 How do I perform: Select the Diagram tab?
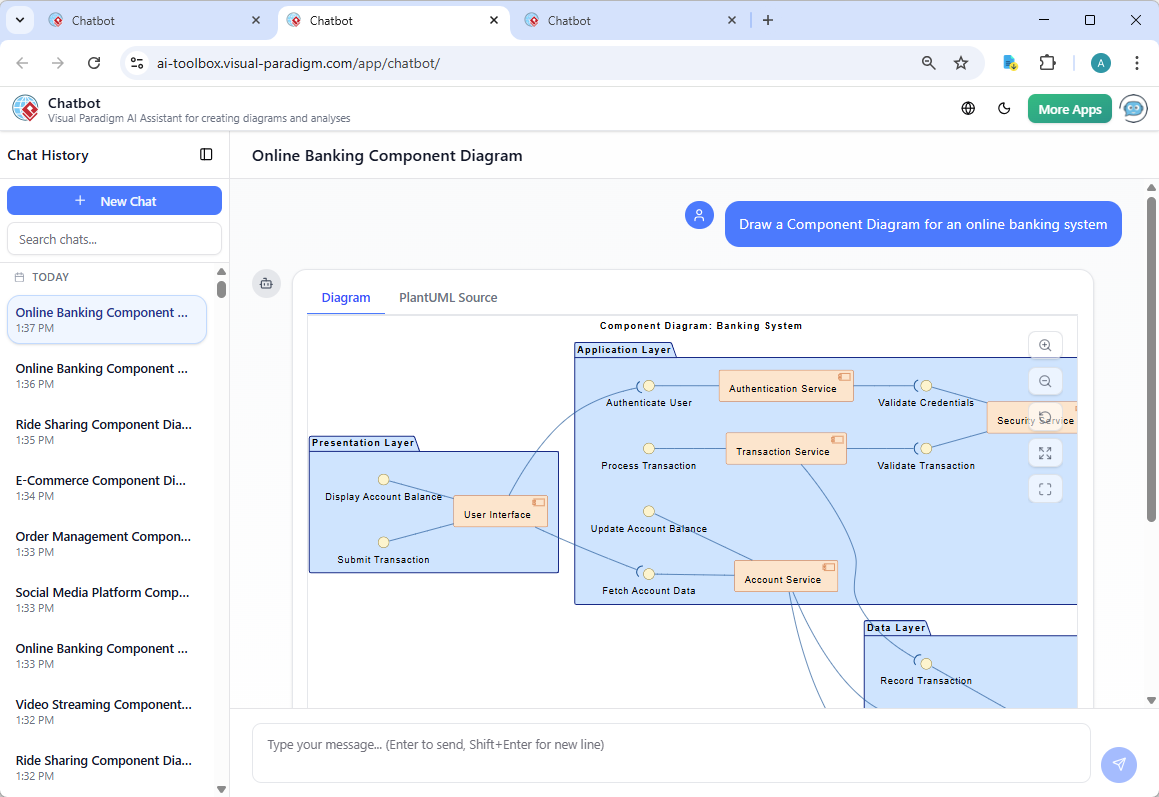click(346, 297)
